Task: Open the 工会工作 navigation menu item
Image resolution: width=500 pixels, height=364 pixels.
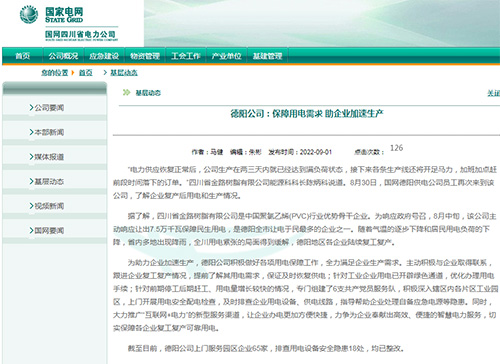Action: click(186, 56)
